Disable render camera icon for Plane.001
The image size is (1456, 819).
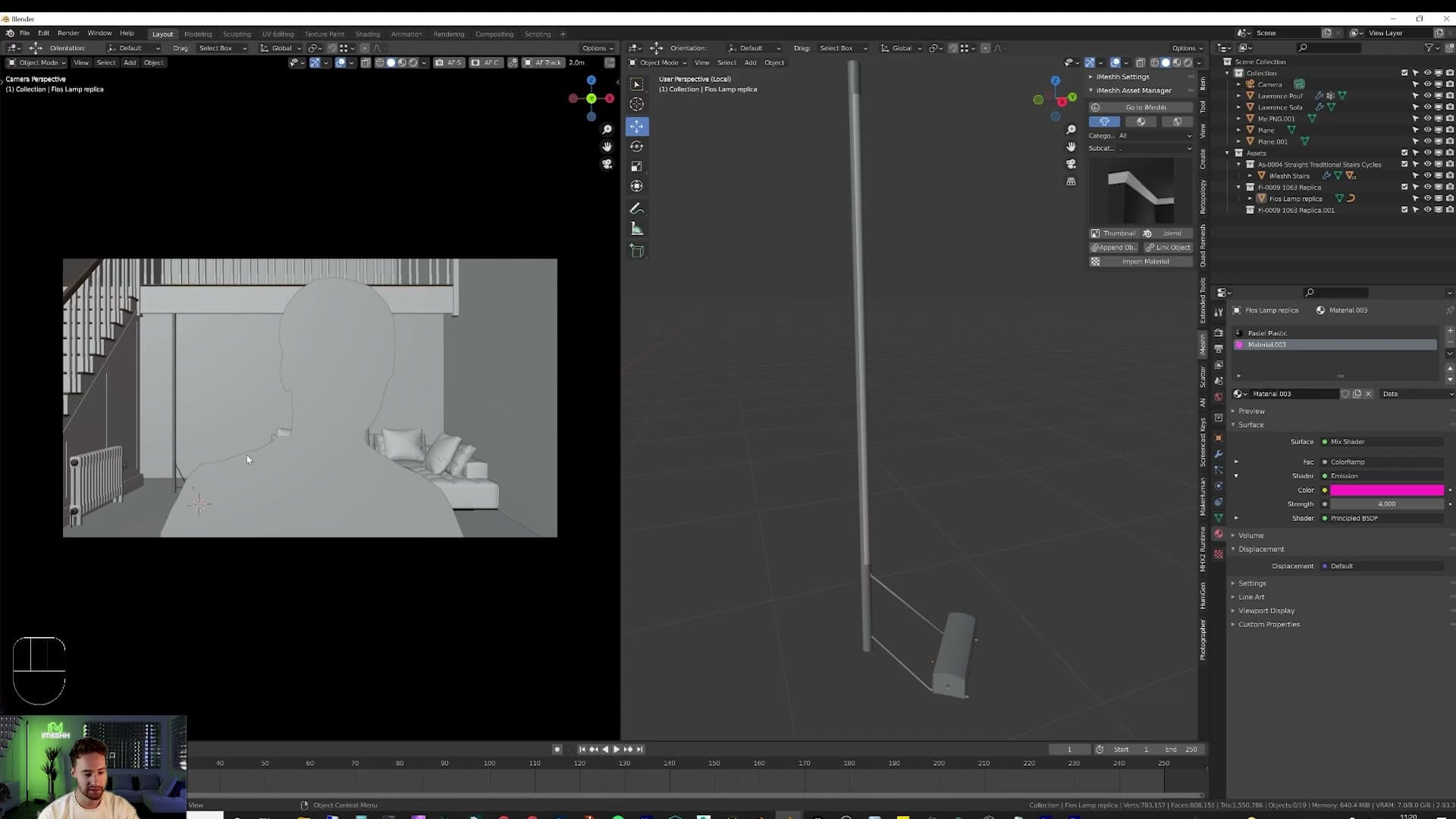point(1450,141)
